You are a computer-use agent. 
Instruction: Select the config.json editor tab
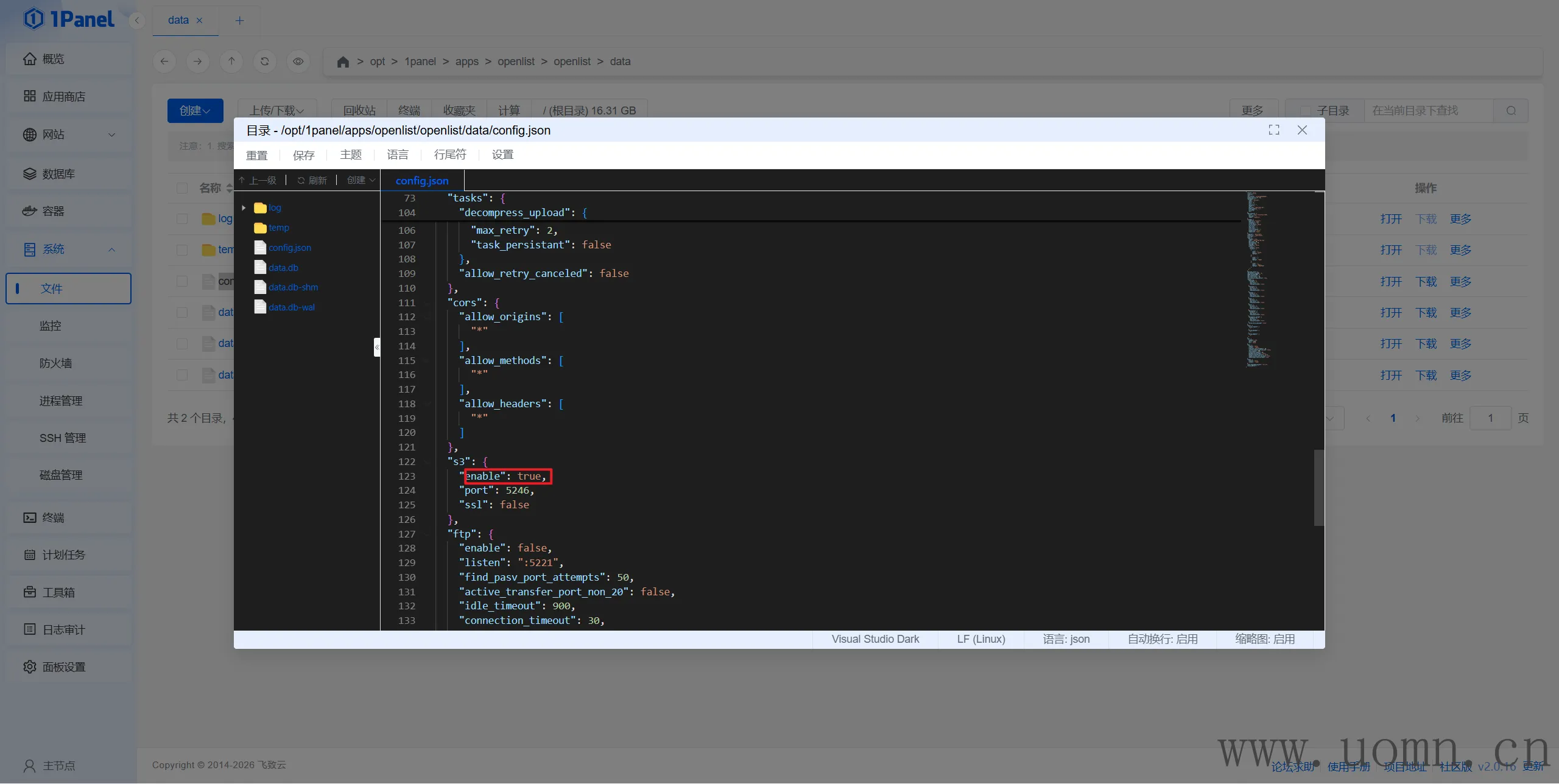coord(421,181)
